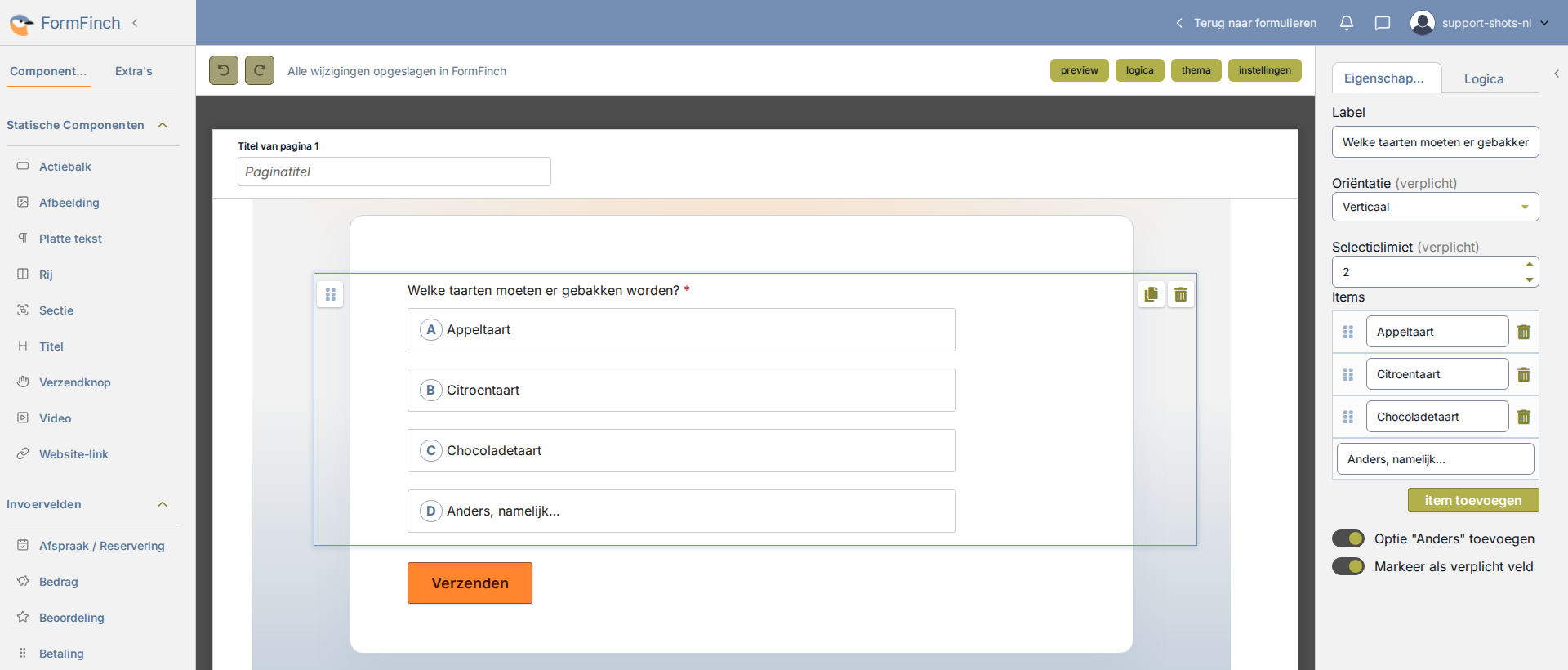Switch to the Logica tab in properties
The height and width of the screenshot is (670, 1568).
tap(1484, 78)
